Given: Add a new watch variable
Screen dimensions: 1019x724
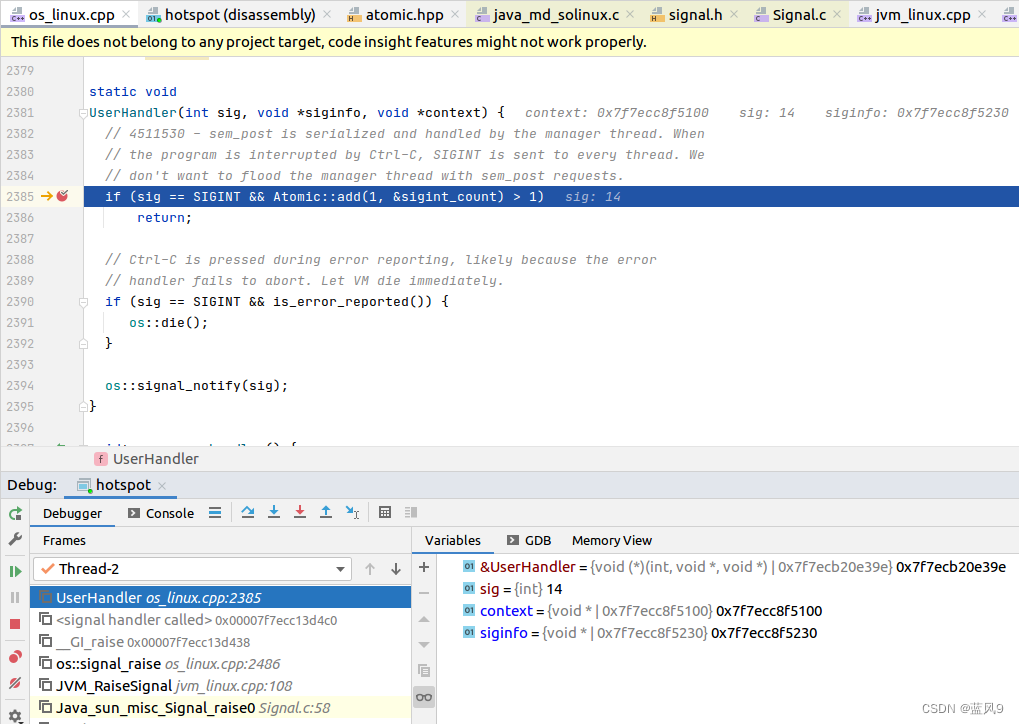Looking at the screenshot, I should 424,567.
